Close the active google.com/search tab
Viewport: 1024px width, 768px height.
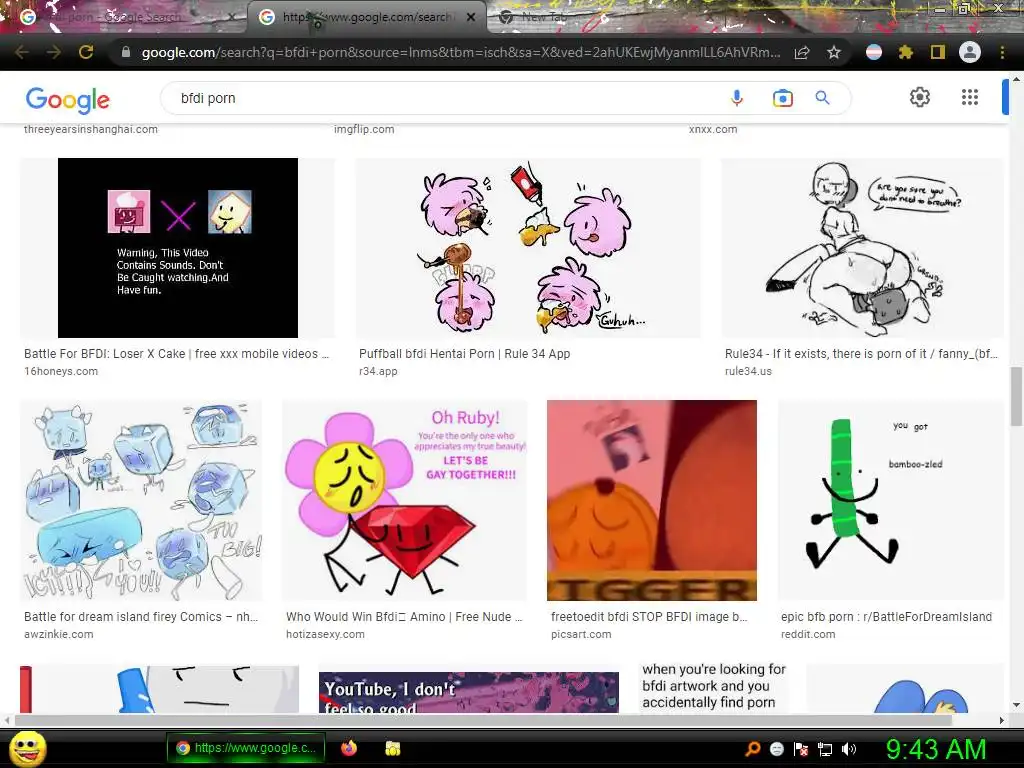[x=471, y=18]
